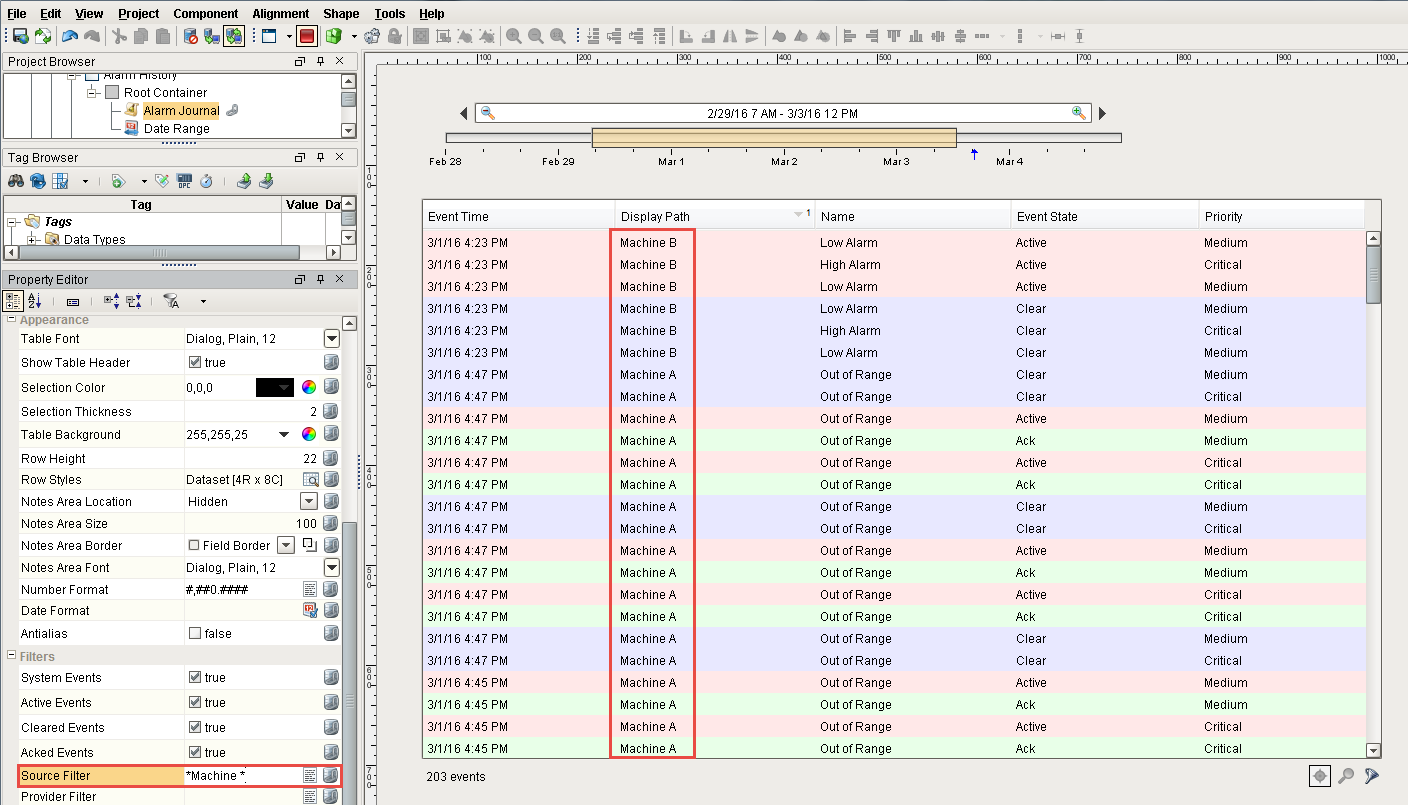This screenshot has height=805, width=1408.
Task: Refresh tag providers in the Tag Browser
Action: (x=37, y=181)
